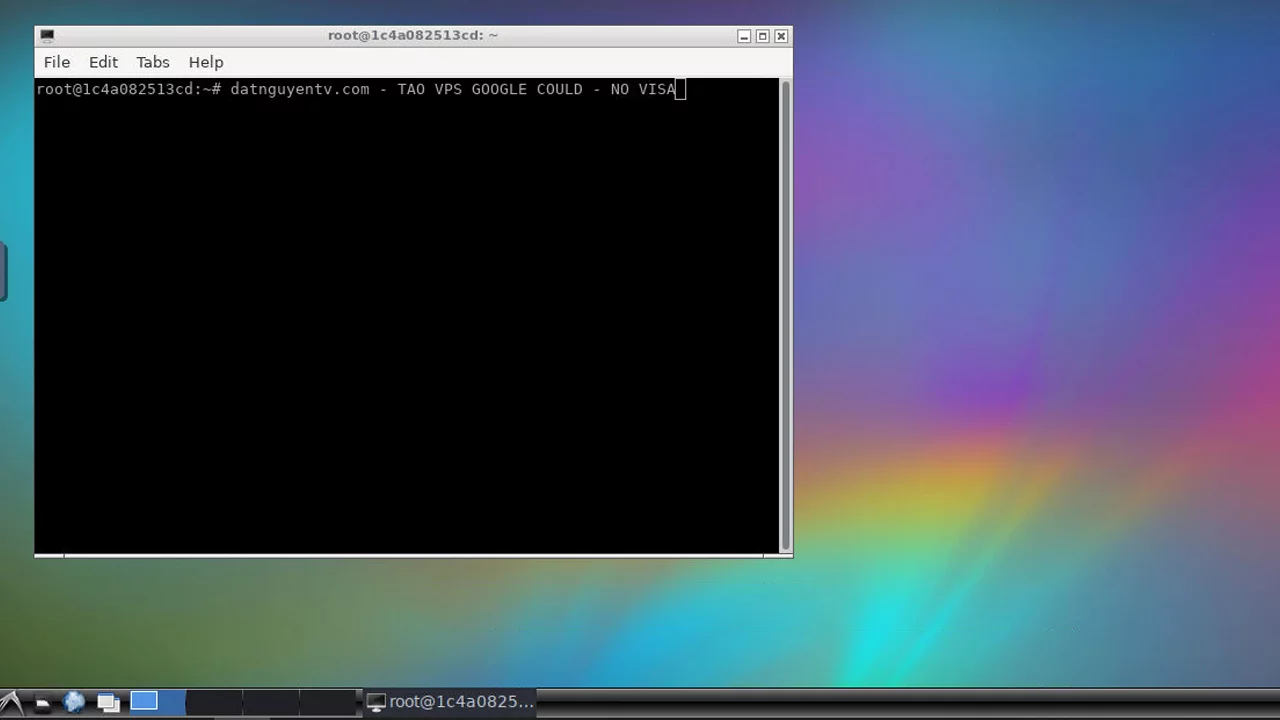Open the terminal window icon menu in title bar
The image size is (1280, 720).
(x=47, y=36)
